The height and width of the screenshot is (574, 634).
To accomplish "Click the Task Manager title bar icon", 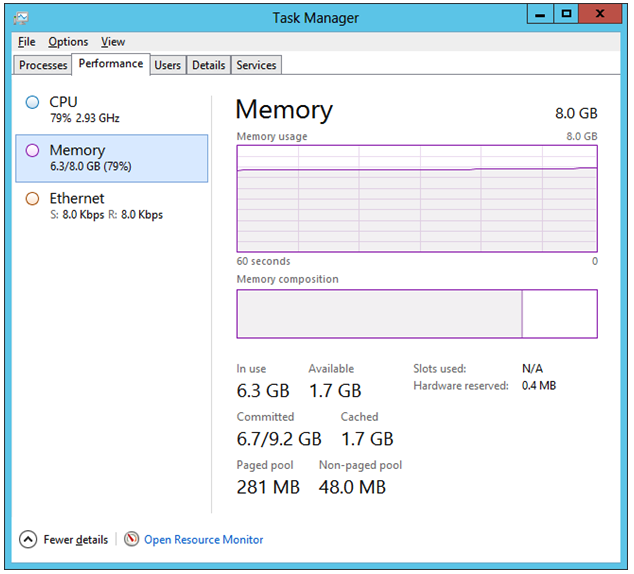I will click(21, 18).
